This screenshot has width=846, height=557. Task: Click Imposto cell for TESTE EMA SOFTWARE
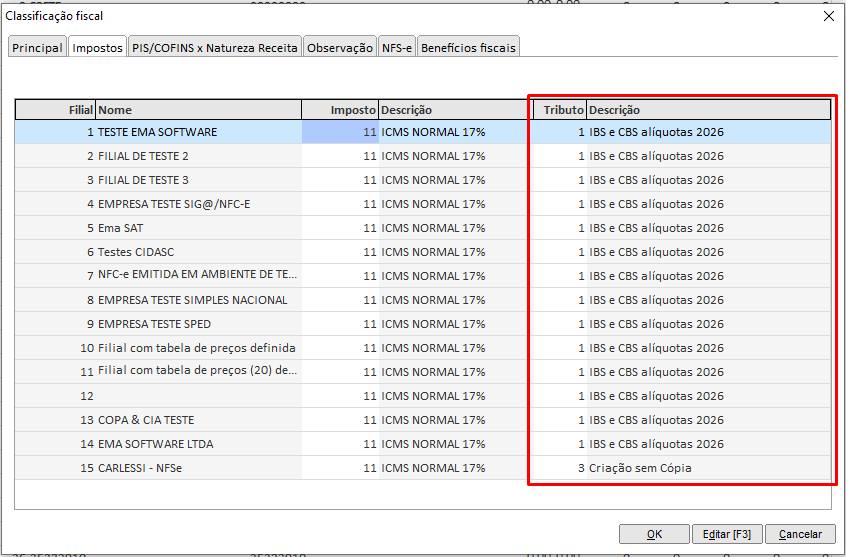coord(340,132)
